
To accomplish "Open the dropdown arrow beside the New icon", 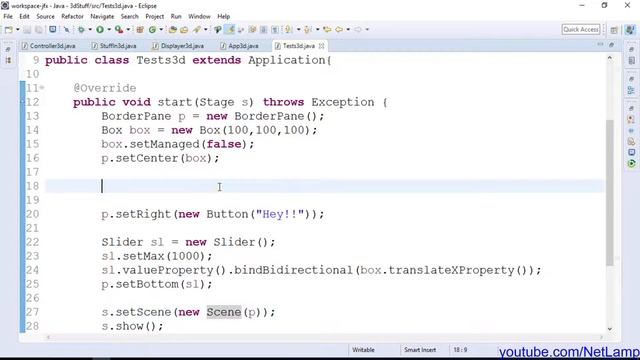I will tap(18, 29).
